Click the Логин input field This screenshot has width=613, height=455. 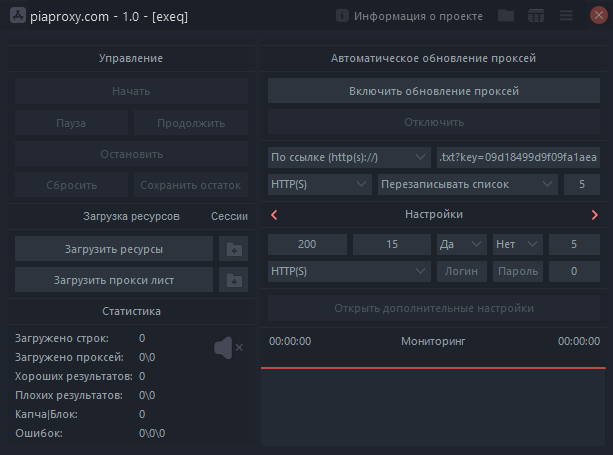(461, 270)
